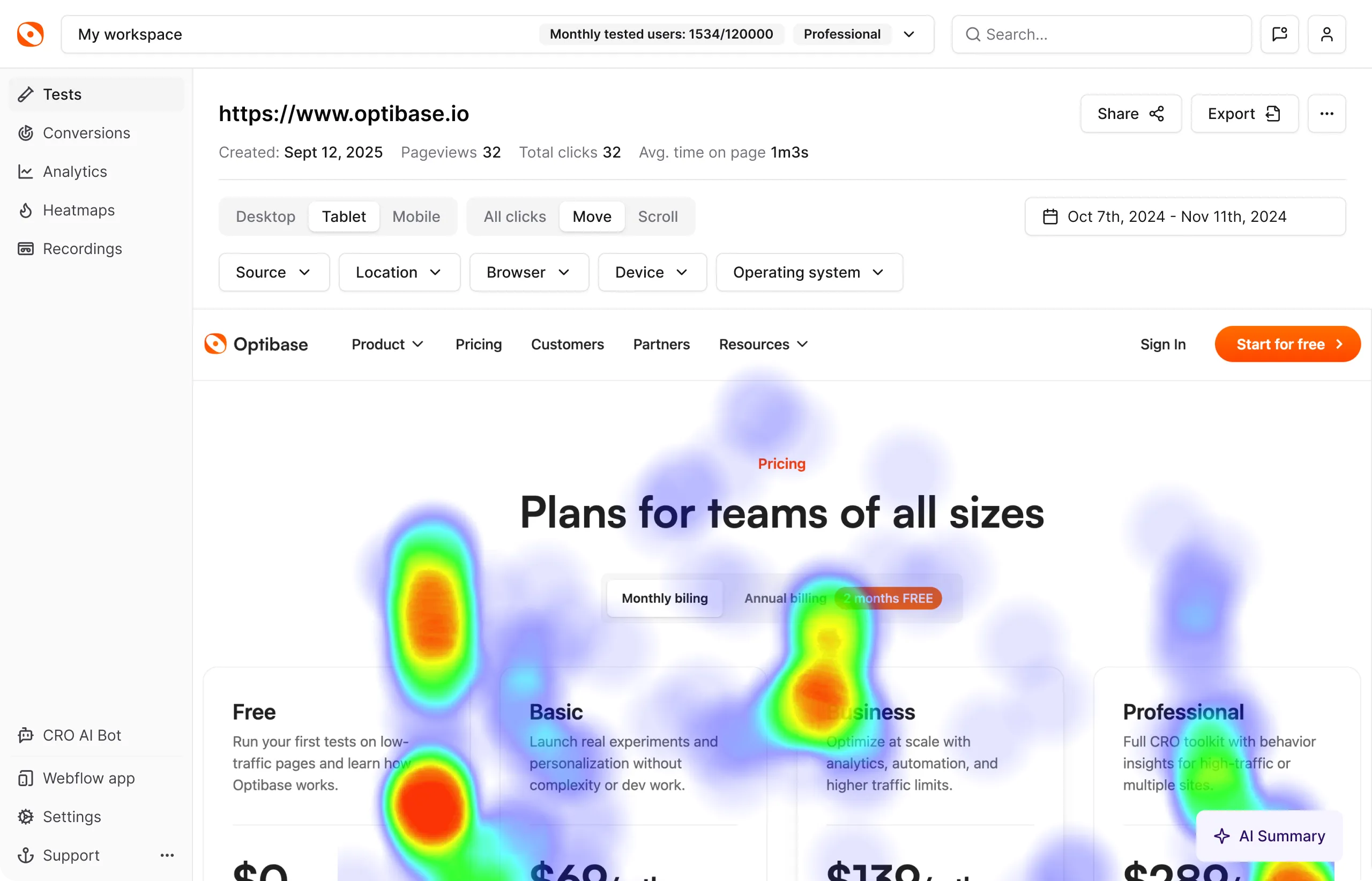Switch device view to Desktop
The height and width of the screenshot is (881, 1372).
(x=265, y=217)
